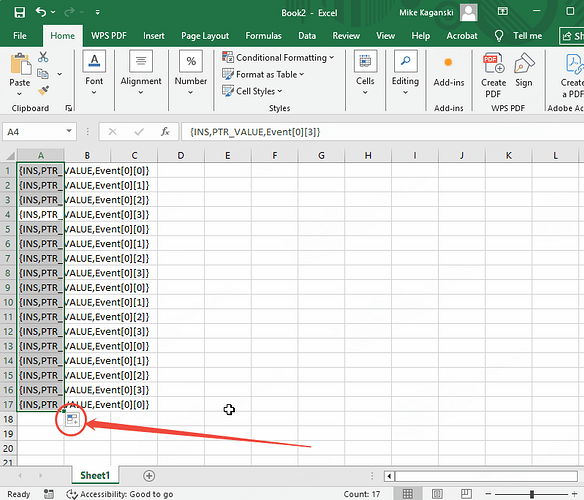Viewport: 584px width, 500px height.
Task: Add a new sheet with plus icon
Action: click(x=149, y=476)
